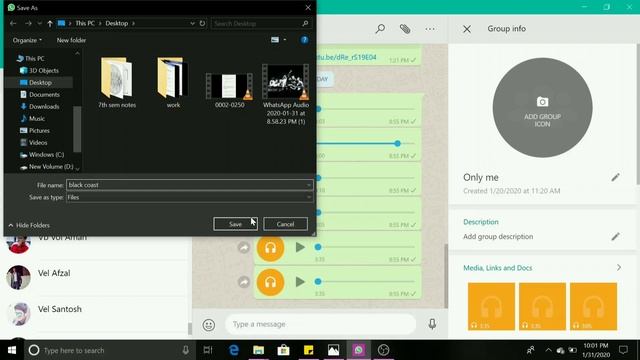Open the view options dropdown arrow

click(284, 40)
